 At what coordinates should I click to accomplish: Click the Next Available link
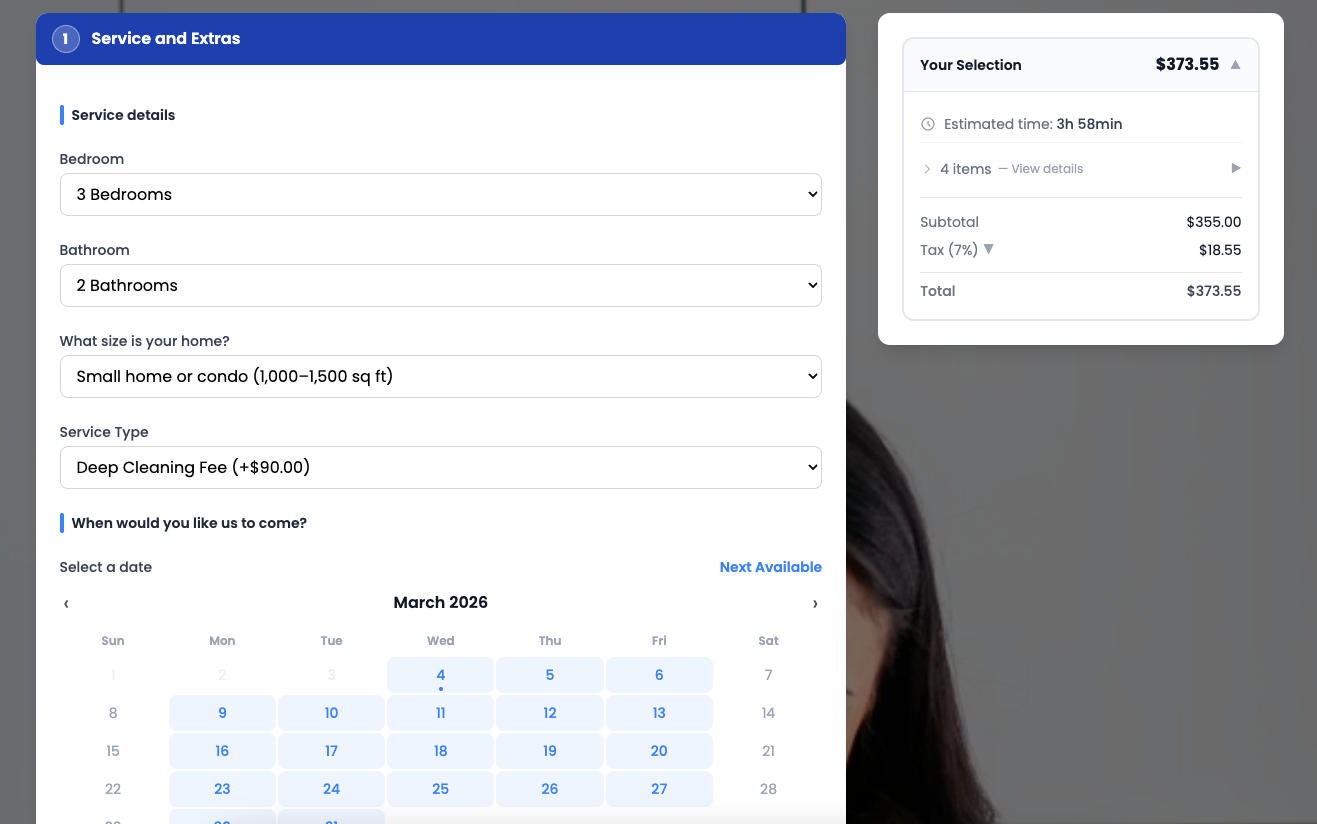click(x=770, y=567)
